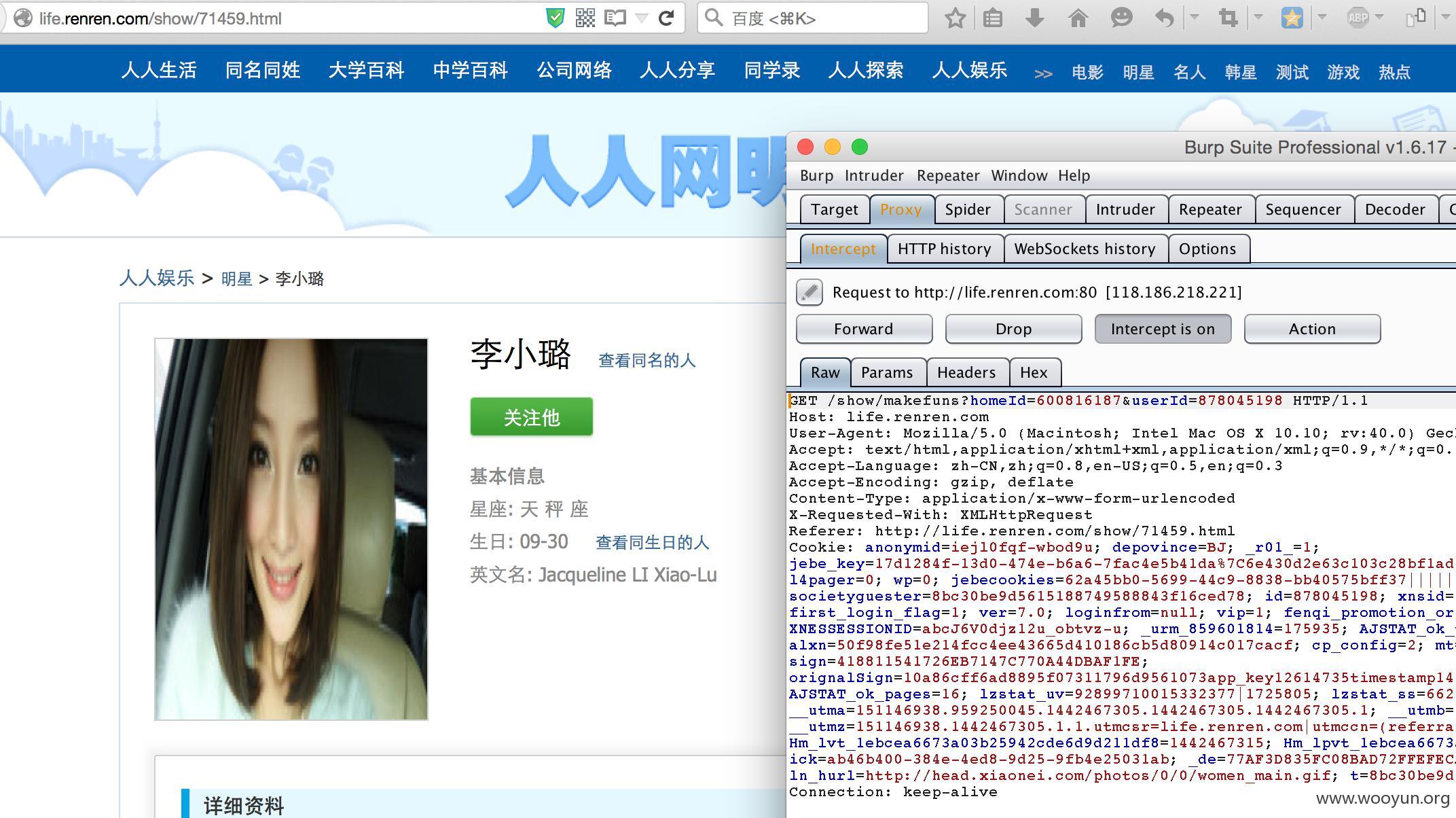
Task: Bookmark this page with the star icon
Action: 955,18
